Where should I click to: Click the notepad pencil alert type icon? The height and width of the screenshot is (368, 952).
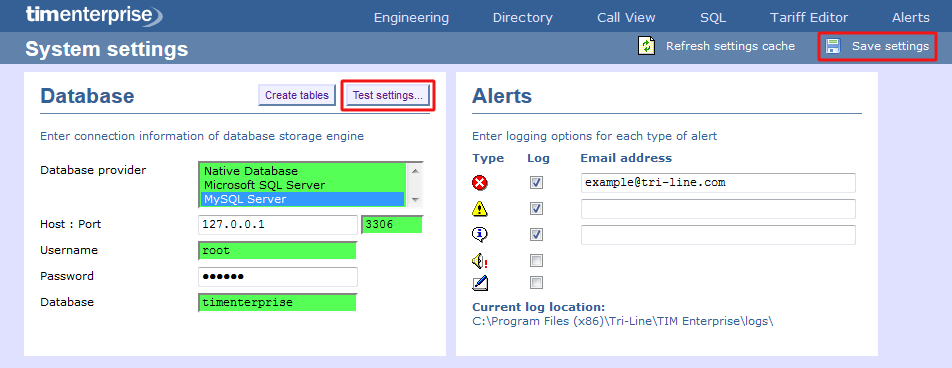point(480,283)
